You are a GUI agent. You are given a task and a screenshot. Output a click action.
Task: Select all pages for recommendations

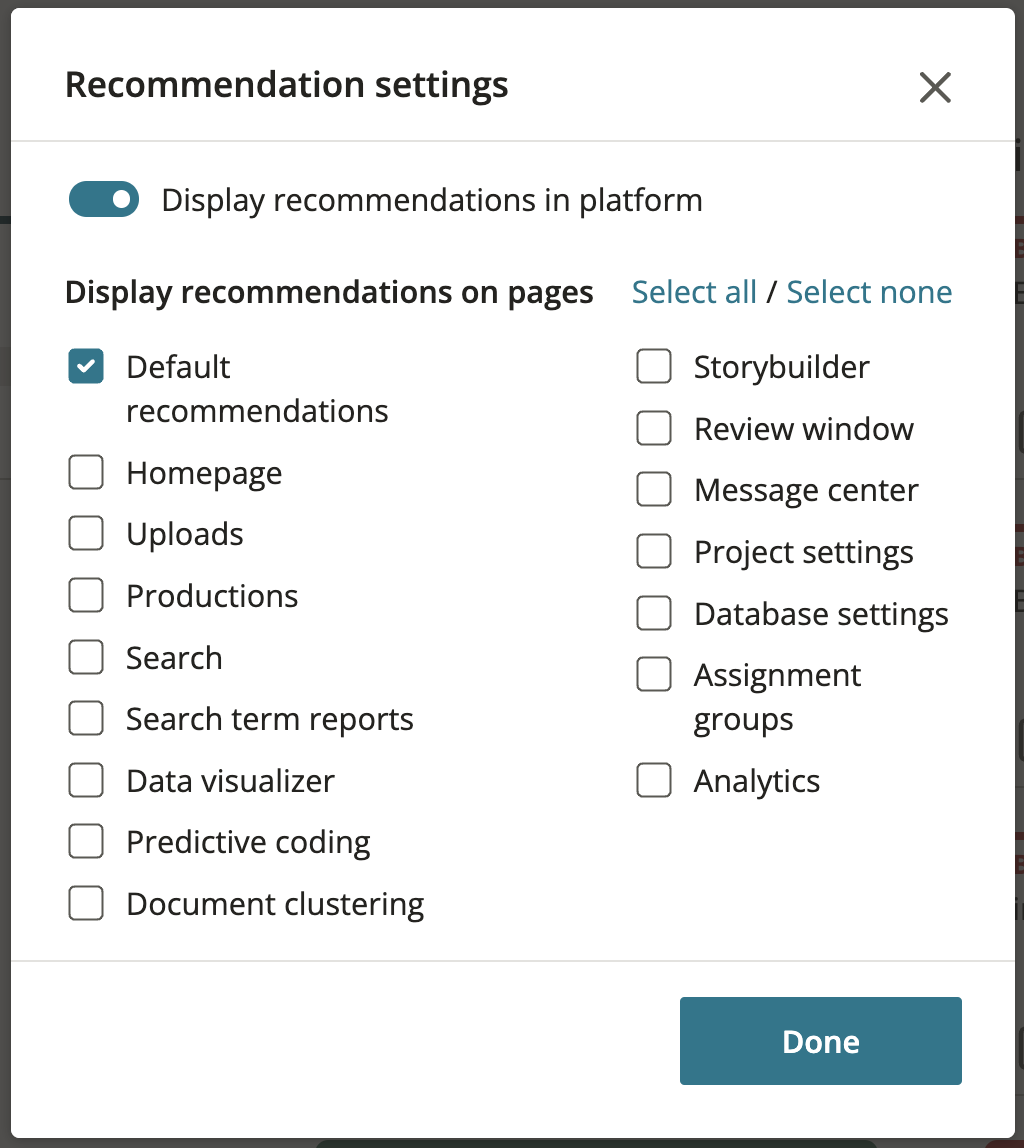pyautogui.click(x=694, y=291)
